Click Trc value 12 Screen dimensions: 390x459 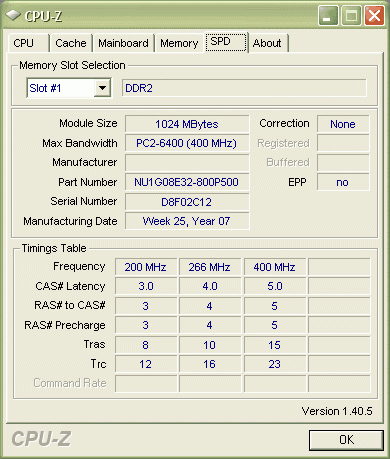tap(146, 364)
